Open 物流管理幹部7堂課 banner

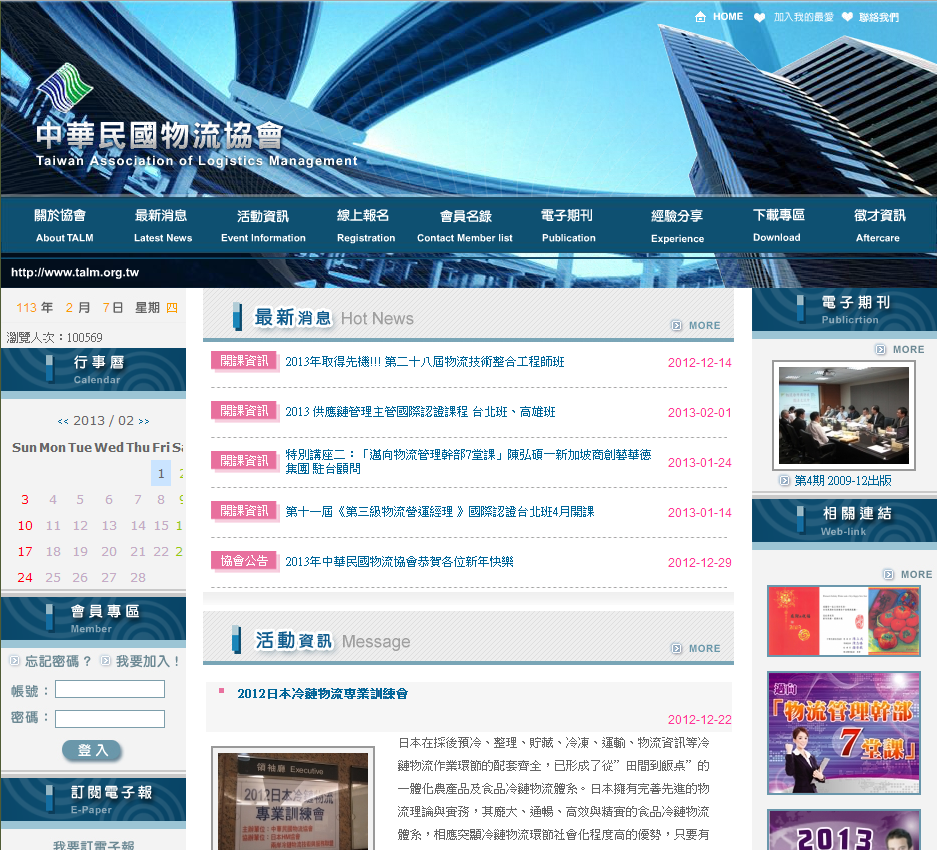click(843, 733)
